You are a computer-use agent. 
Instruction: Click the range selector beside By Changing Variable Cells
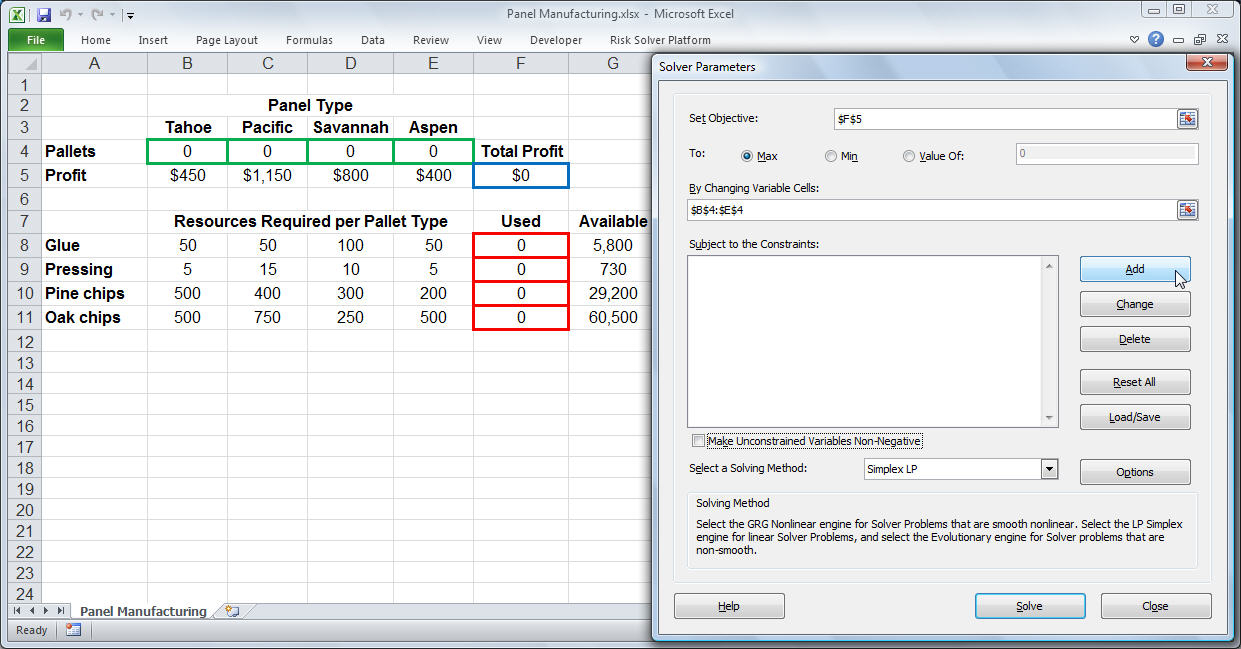click(x=1187, y=210)
